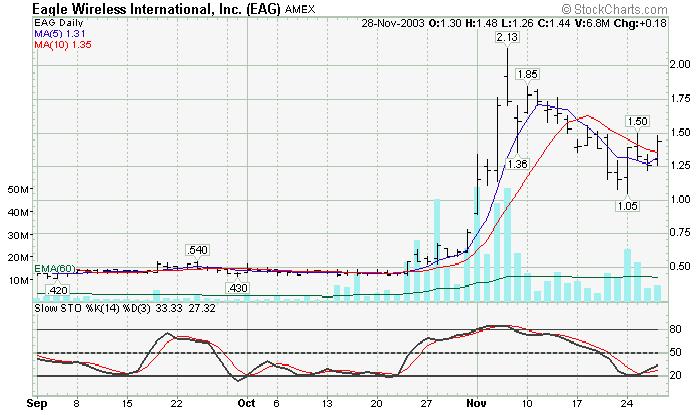Click the AMEX exchange label
This screenshot has height=415, width=700.
click(300, 9)
